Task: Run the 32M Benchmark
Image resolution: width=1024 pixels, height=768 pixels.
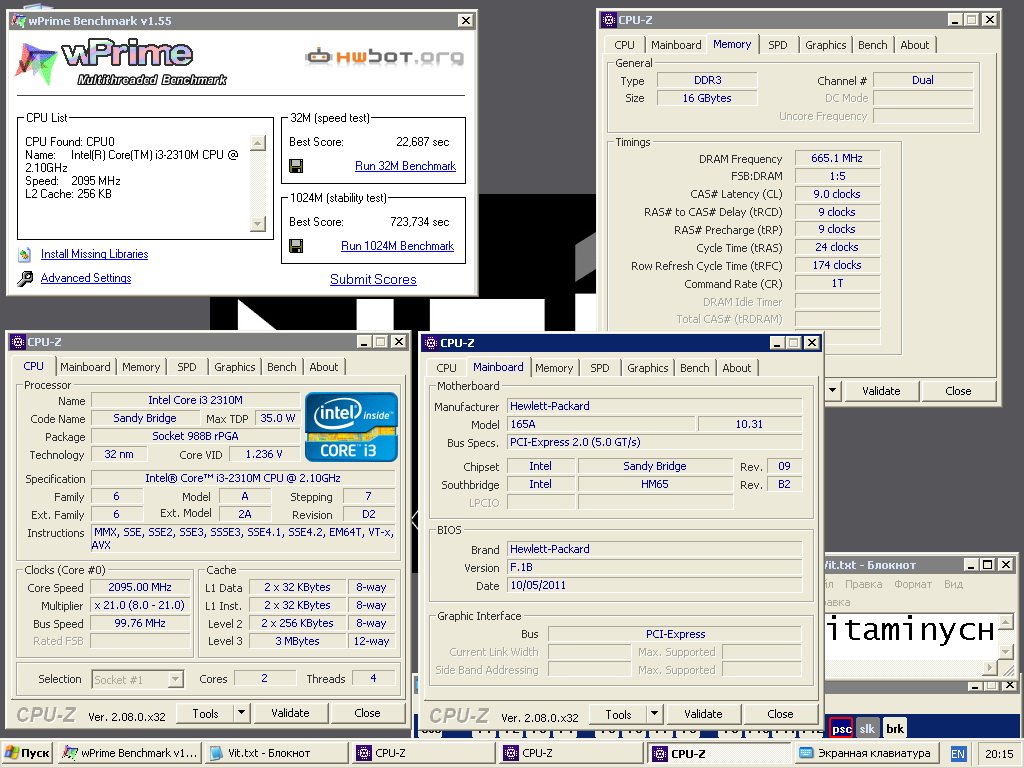Action: [406, 166]
